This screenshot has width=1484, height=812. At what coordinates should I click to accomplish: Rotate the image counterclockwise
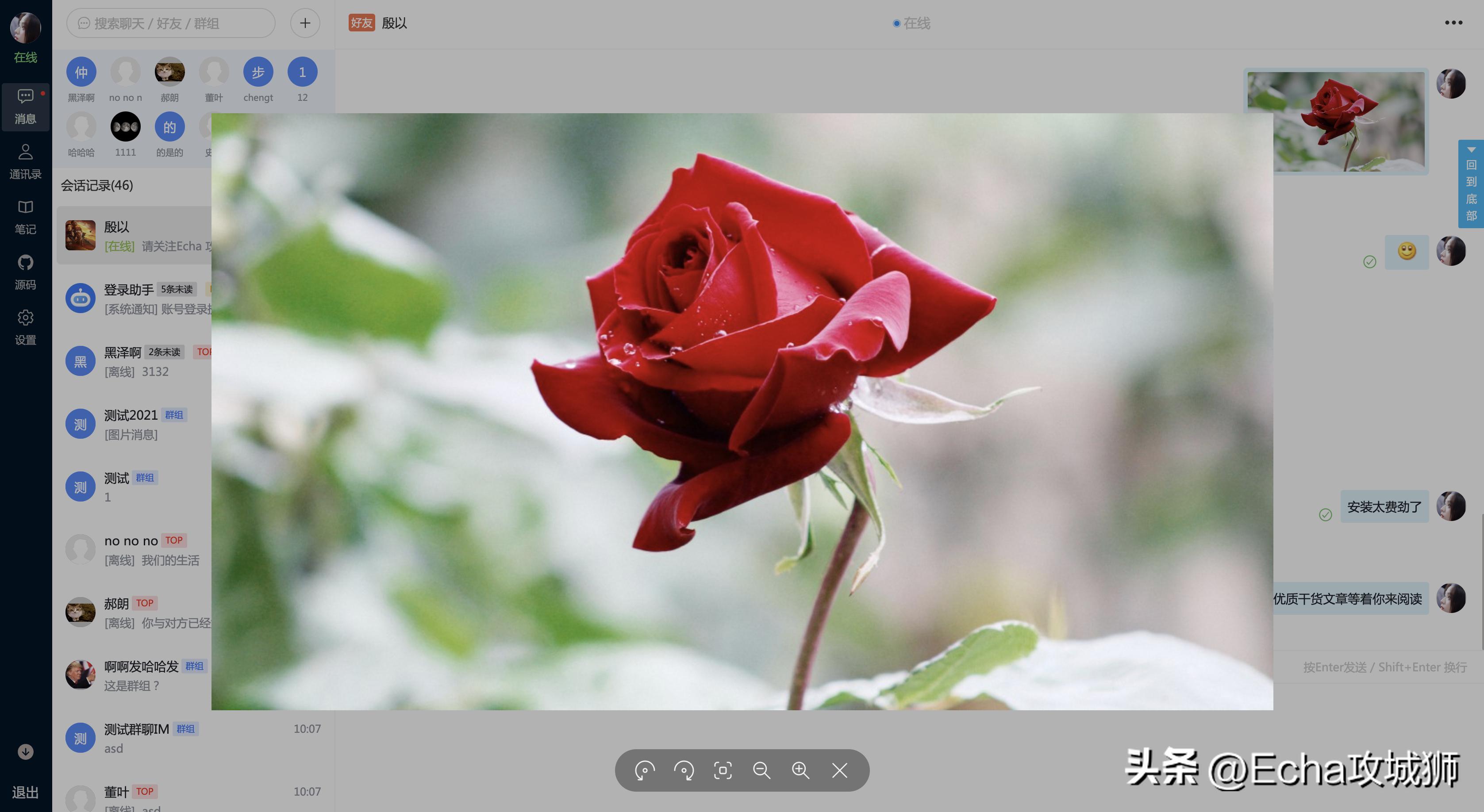645,770
